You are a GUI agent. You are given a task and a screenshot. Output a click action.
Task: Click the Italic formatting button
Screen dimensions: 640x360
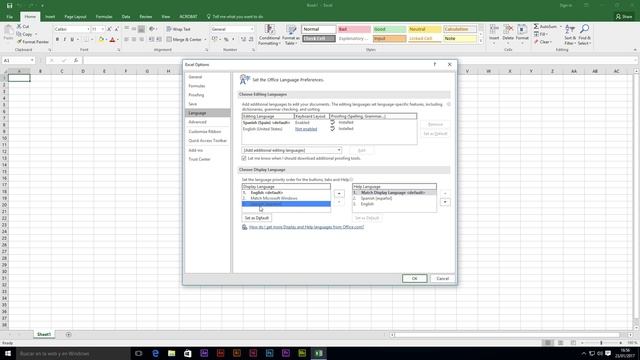pyautogui.click(x=64, y=40)
